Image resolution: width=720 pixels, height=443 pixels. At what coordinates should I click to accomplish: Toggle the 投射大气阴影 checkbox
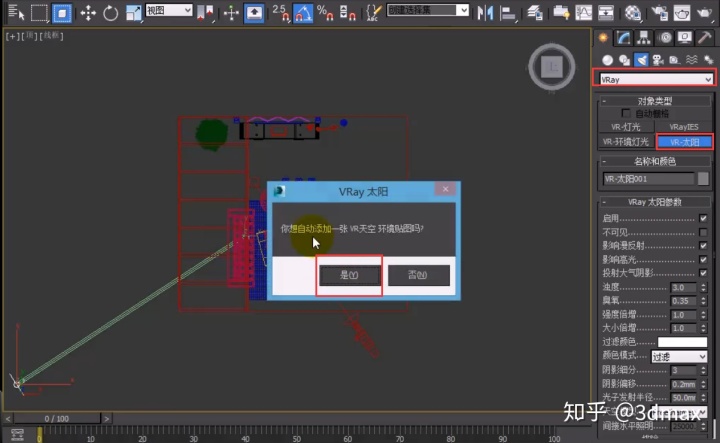coord(703,273)
